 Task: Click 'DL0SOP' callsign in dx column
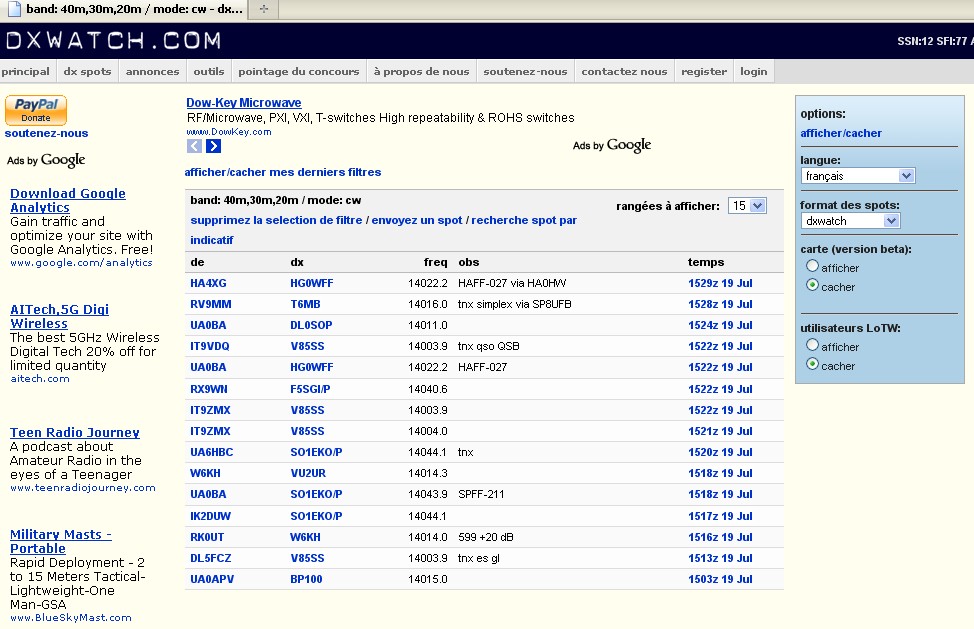(311, 325)
